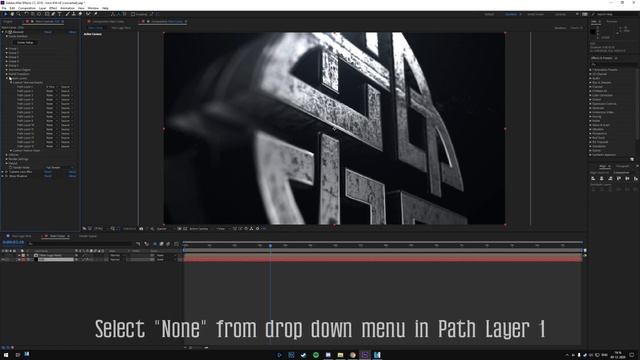Open the Animation menu

click(67, 8)
